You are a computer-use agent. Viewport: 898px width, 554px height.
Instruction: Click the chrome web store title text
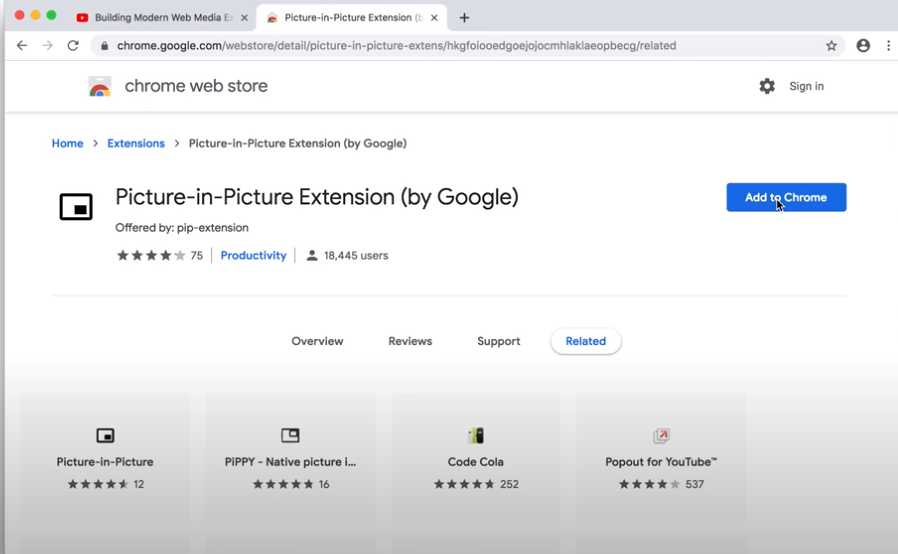[196, 86]
